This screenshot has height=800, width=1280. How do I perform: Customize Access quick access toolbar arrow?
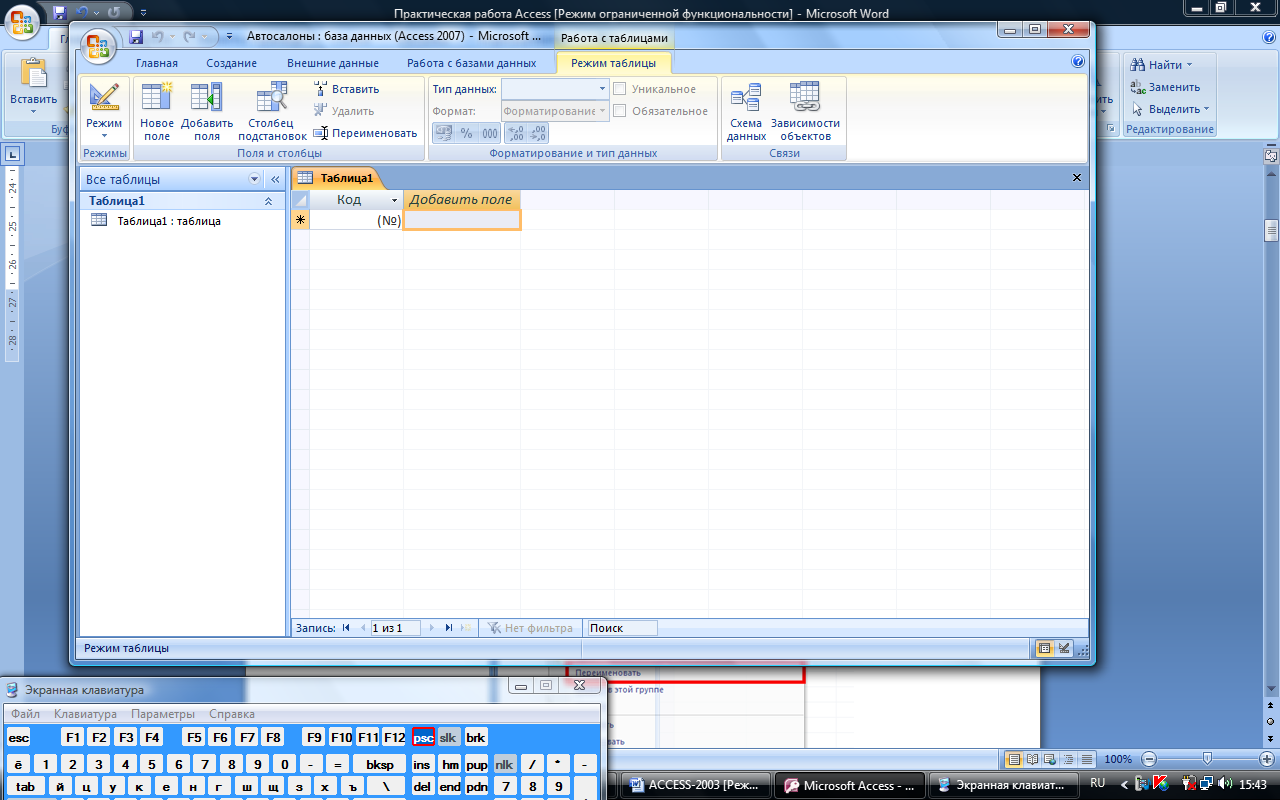tap(229, 37)
